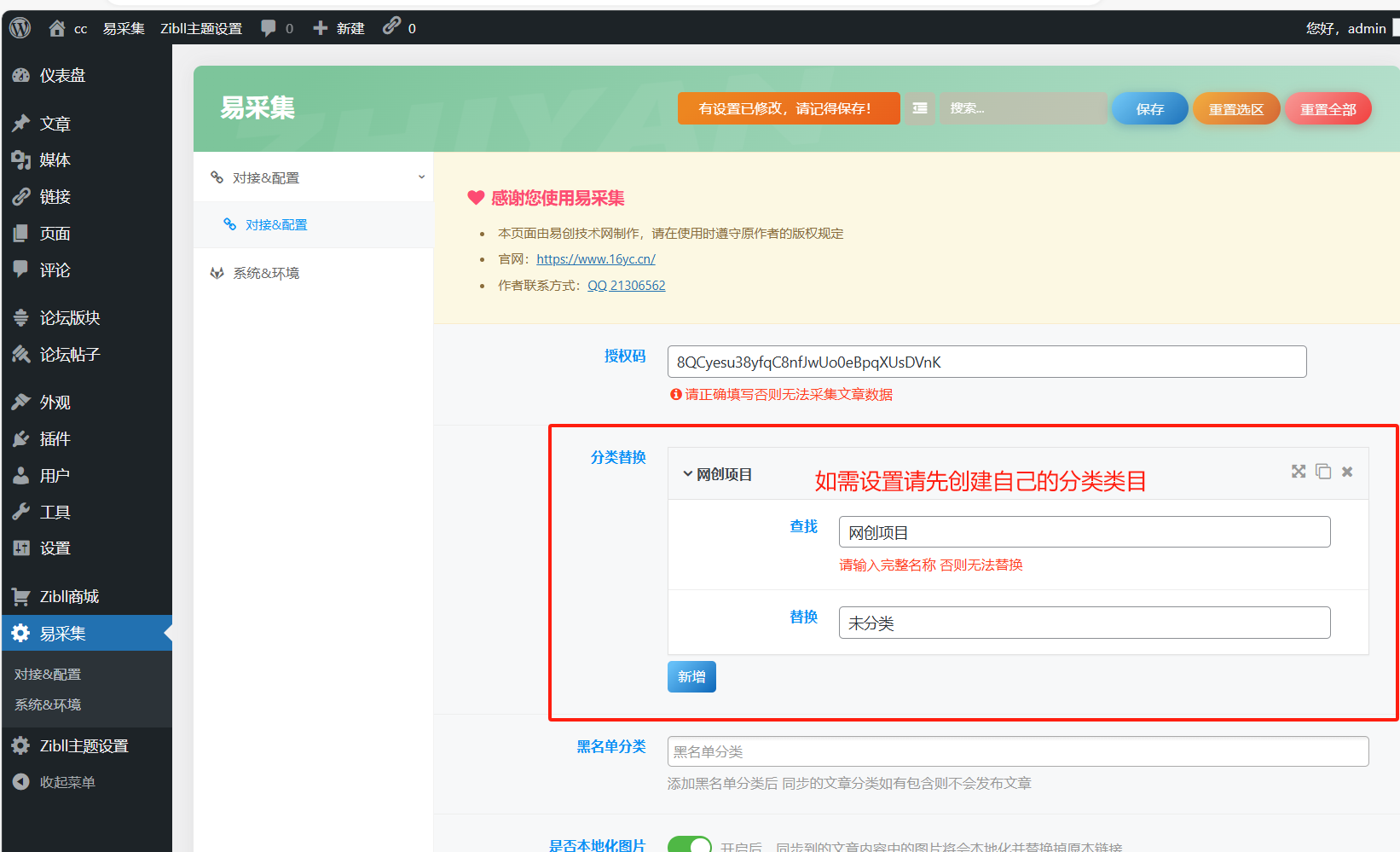The width and height of the screenshot is (1400, 852).
Task: Remove the 网创项目 item with X icon
Action: (1347, 472)
